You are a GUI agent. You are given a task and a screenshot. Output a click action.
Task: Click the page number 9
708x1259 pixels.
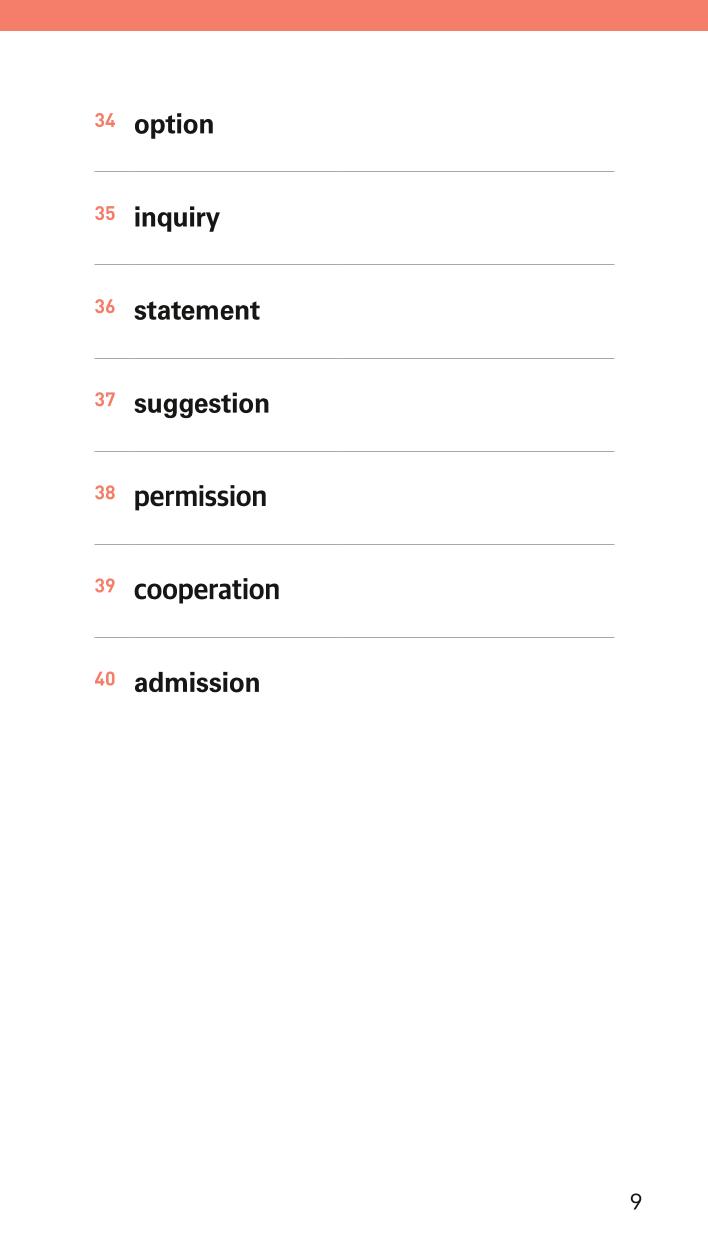(636, 1202)
